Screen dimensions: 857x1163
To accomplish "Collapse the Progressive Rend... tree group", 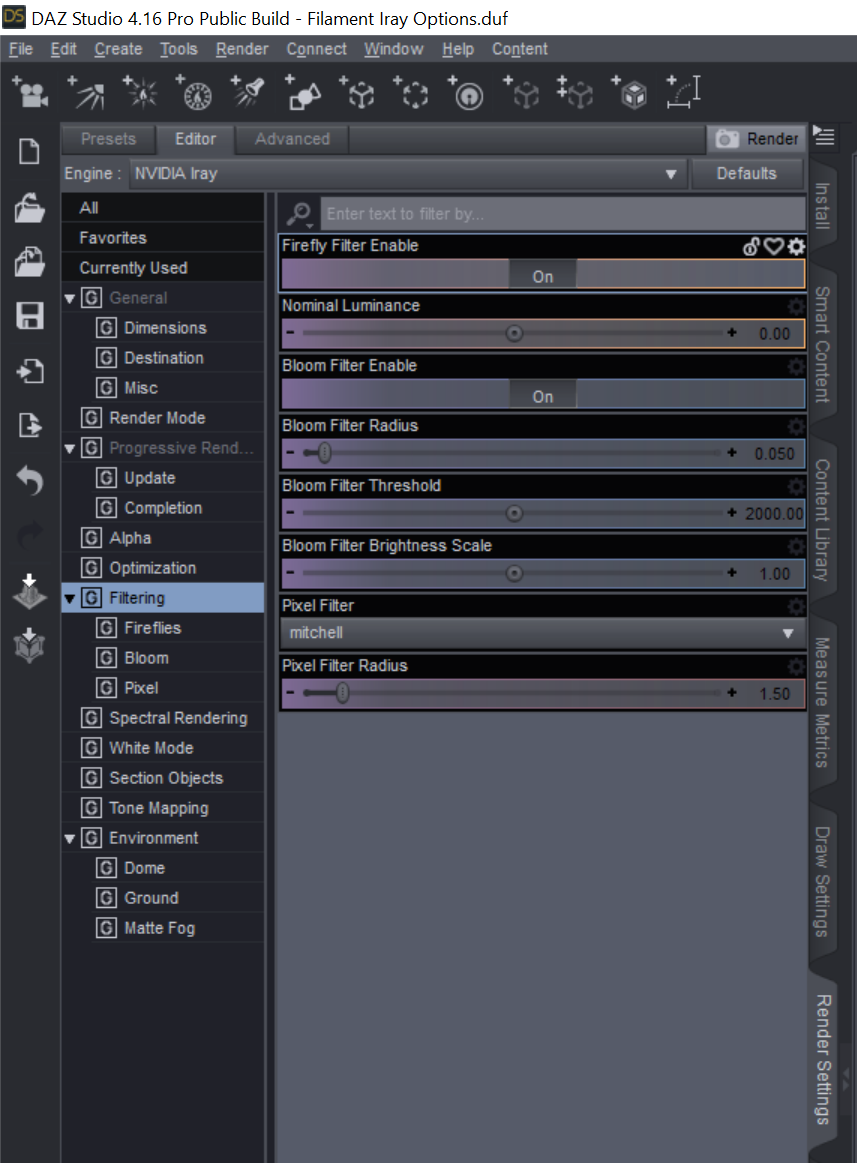I will tap(70, 449).
